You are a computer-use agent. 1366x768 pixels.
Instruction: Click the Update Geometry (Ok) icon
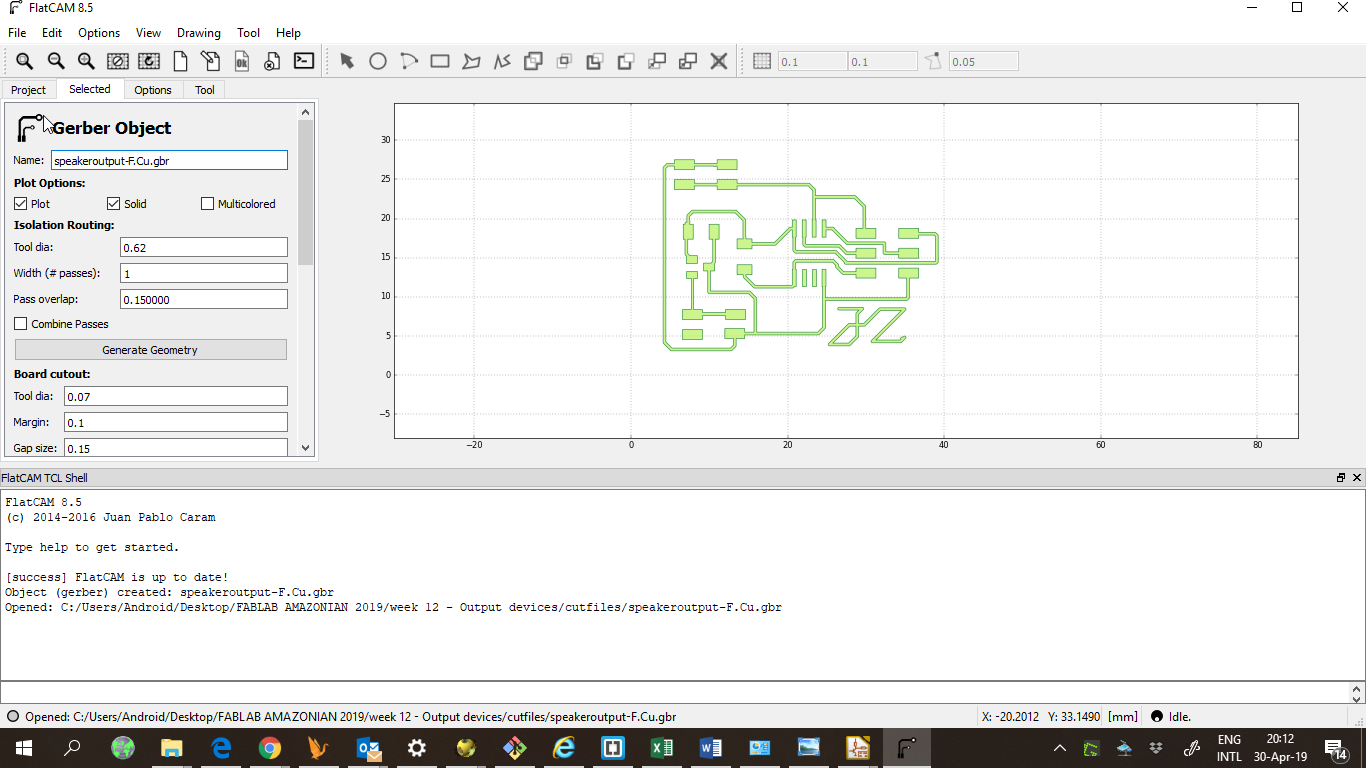point(242,61)
